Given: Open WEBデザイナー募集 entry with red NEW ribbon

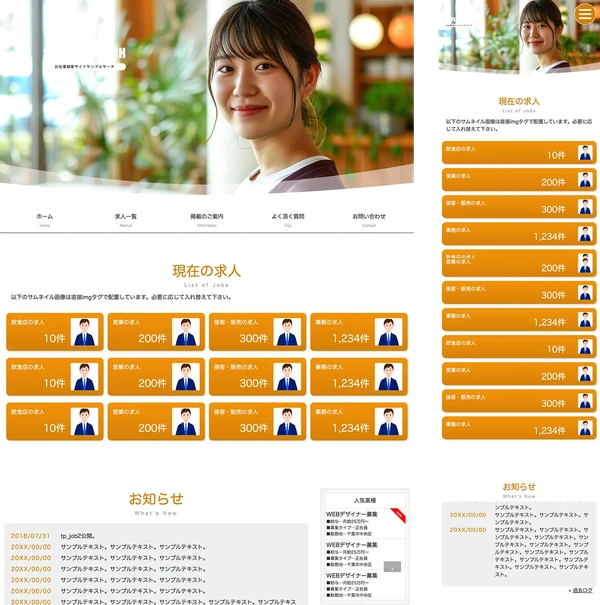Looking at the screenshot, I should click(365, 524).
